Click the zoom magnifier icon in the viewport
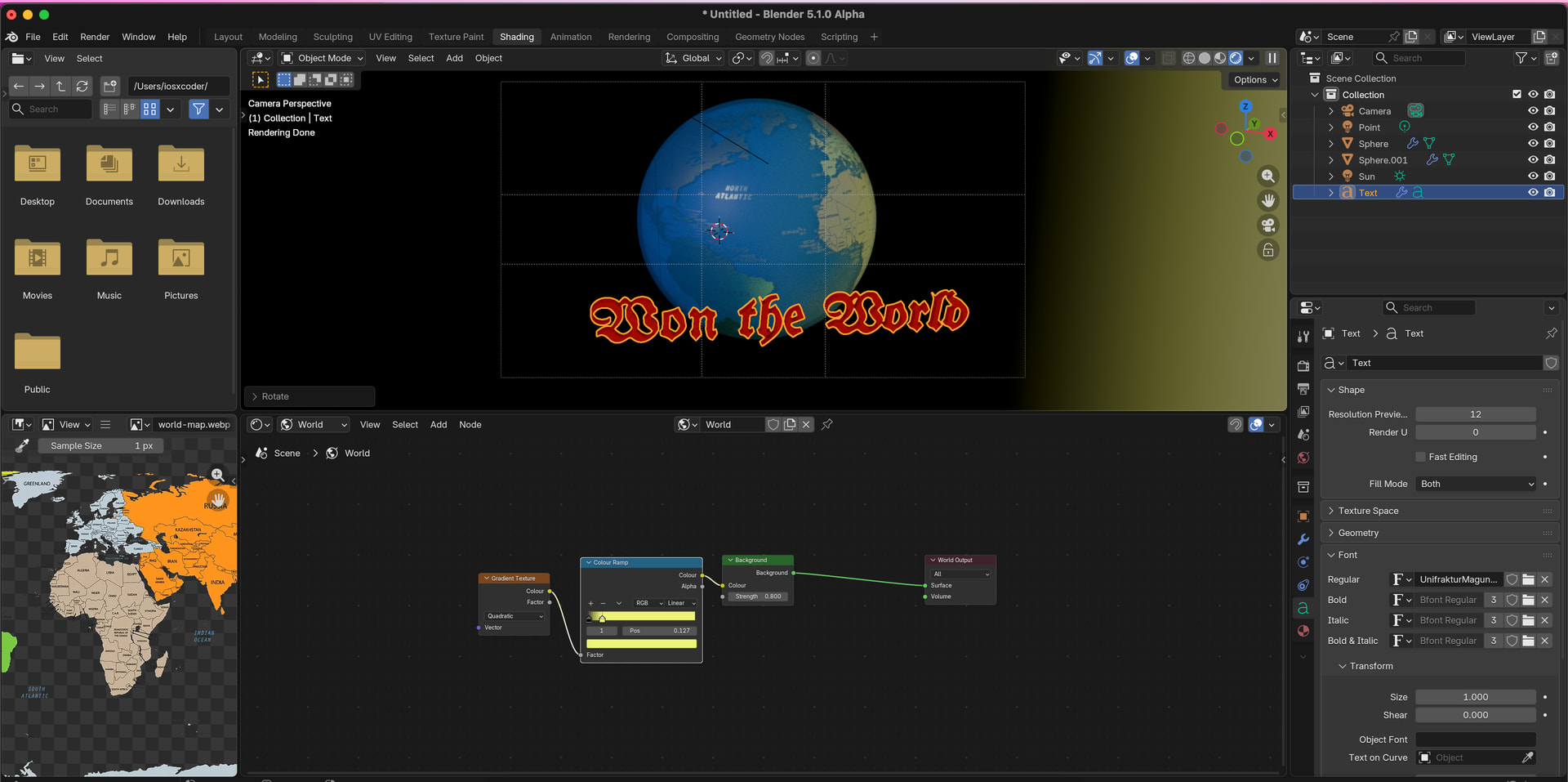Screen dimensions: 1568x782 1267,176
